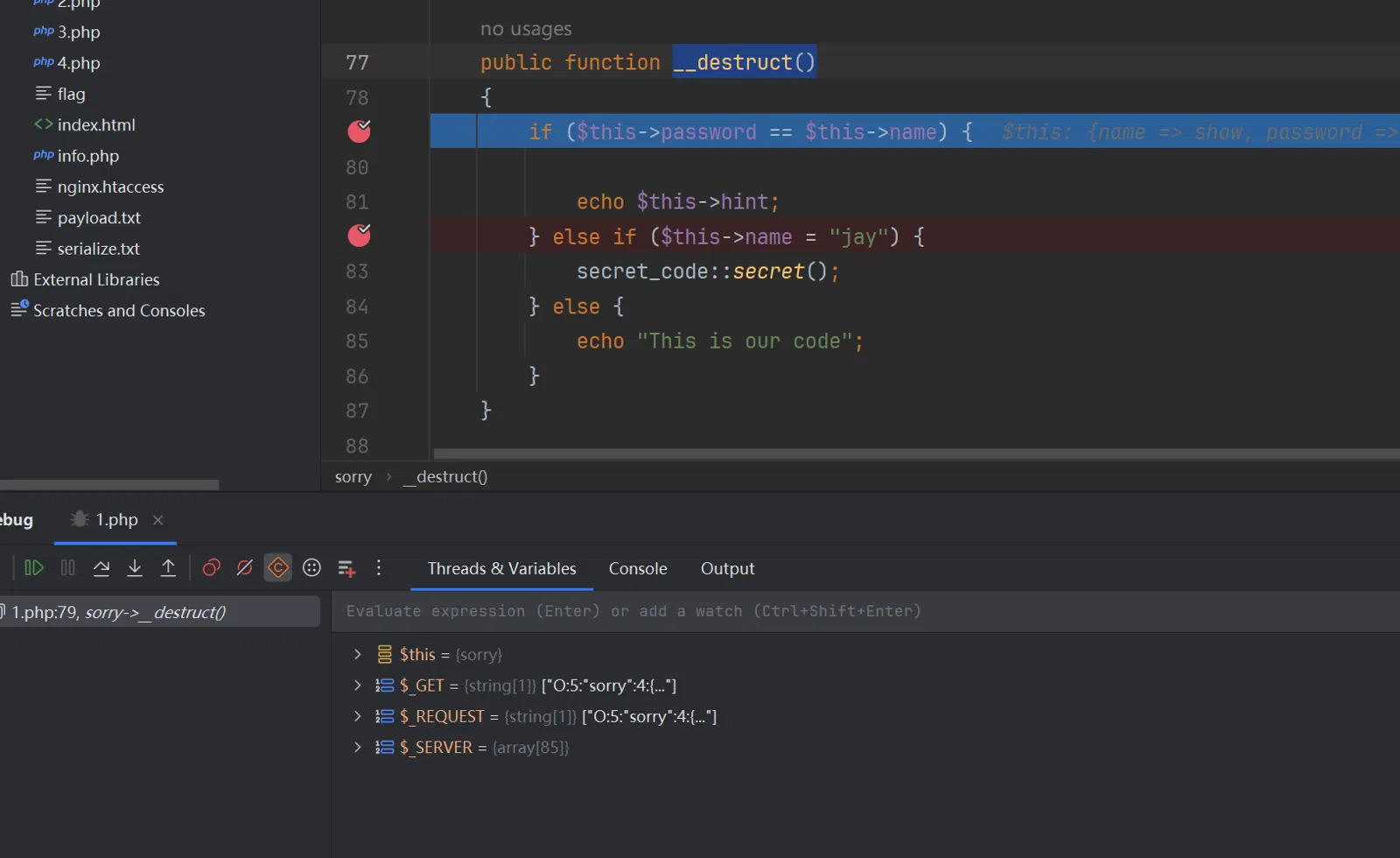The height and width of the screenshot is (858, 1400).
Task: Open more debugger options menu
Action: (x=379, y=568)
